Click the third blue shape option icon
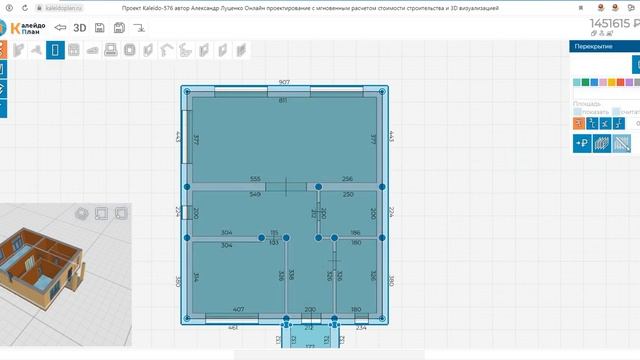This screenshot has height=360, width=640. point(605,123)
